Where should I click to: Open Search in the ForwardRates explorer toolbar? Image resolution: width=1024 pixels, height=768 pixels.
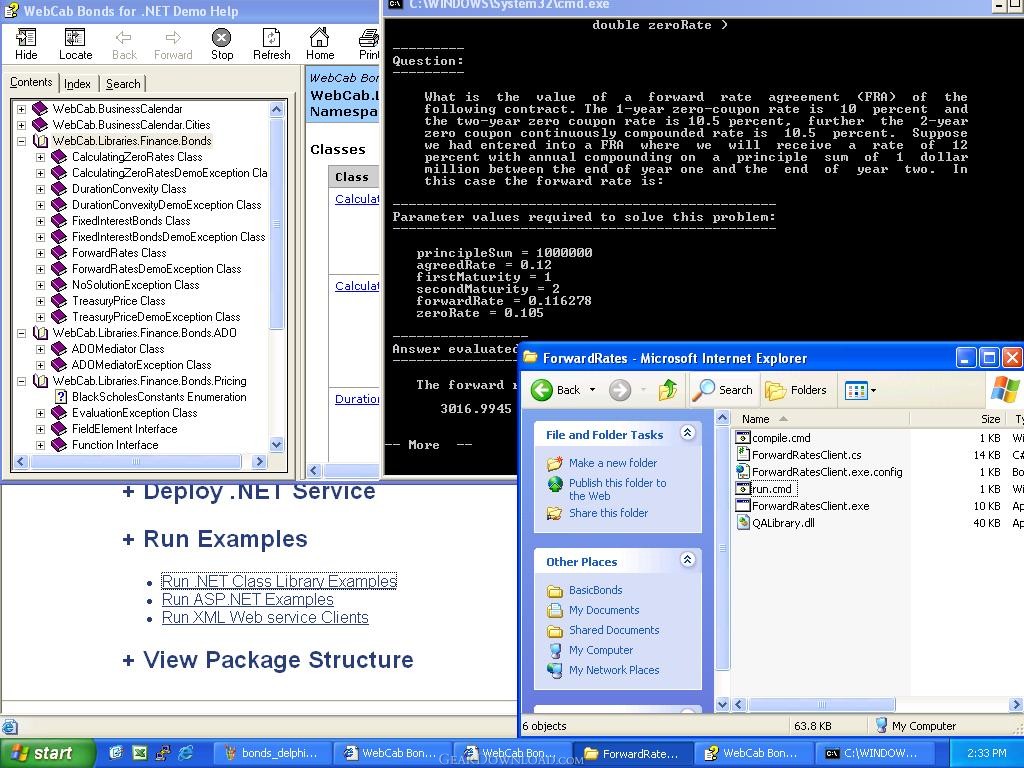point(722,390)
